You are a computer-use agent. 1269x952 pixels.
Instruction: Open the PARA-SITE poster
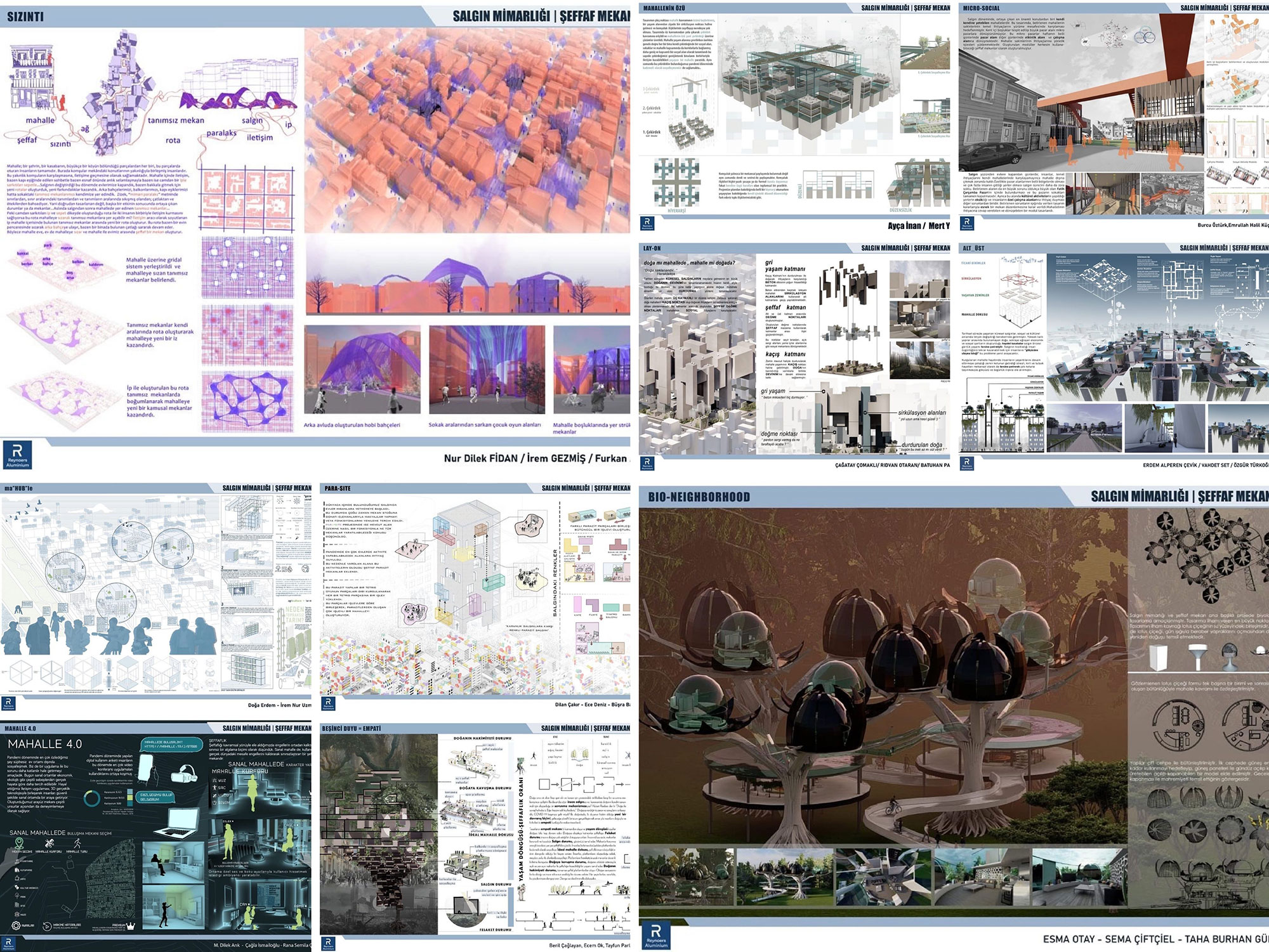[x=475, y=596]
